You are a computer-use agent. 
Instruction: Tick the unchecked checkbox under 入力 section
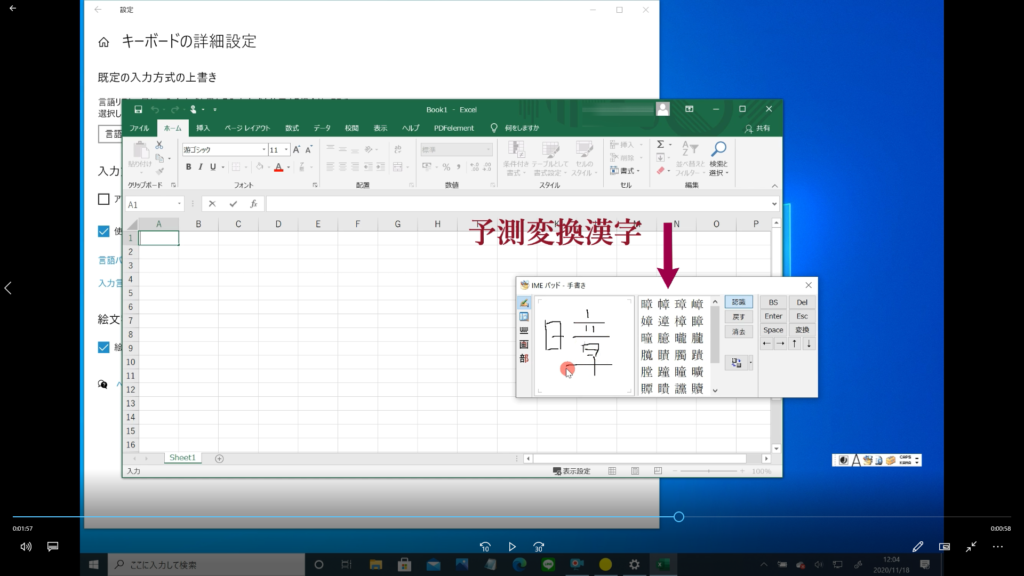103,199
